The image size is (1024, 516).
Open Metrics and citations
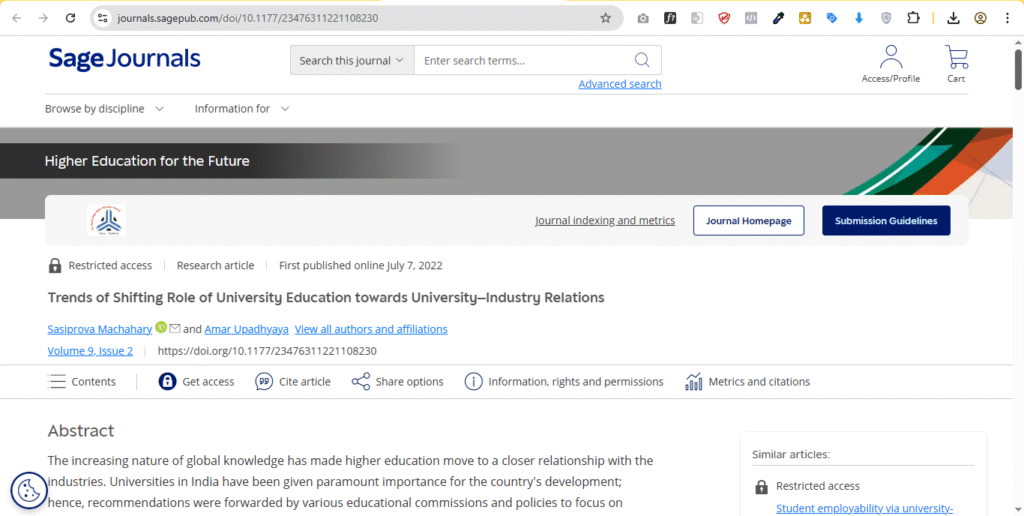747,381
